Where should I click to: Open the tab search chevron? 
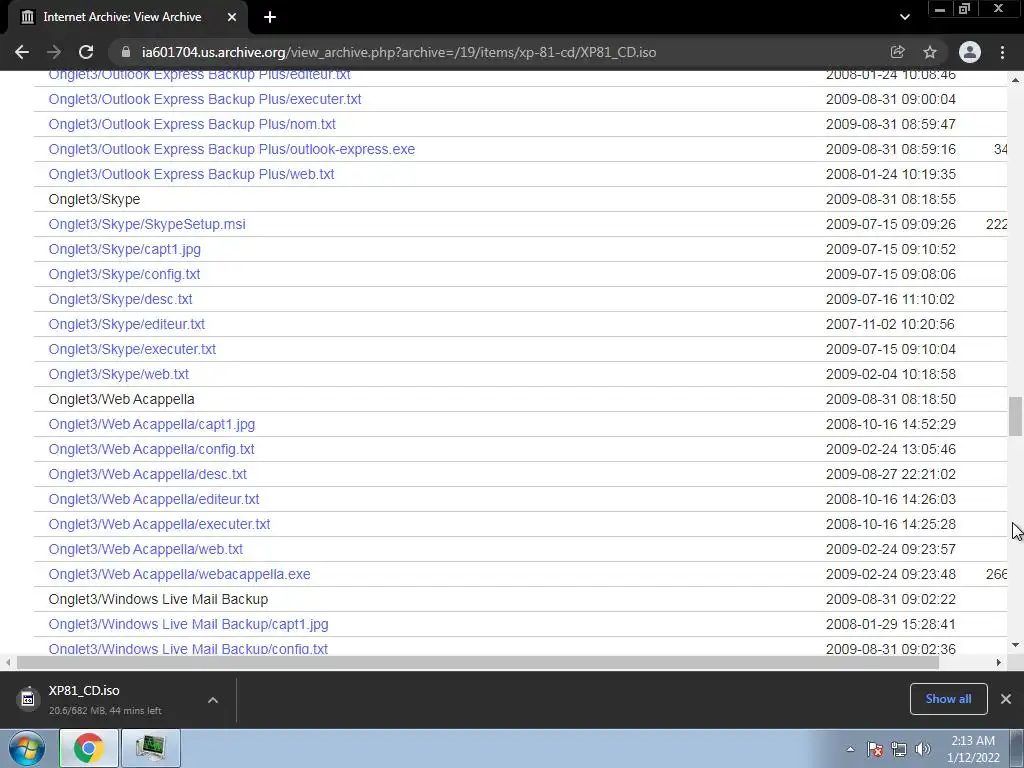(x=904, y=17)
